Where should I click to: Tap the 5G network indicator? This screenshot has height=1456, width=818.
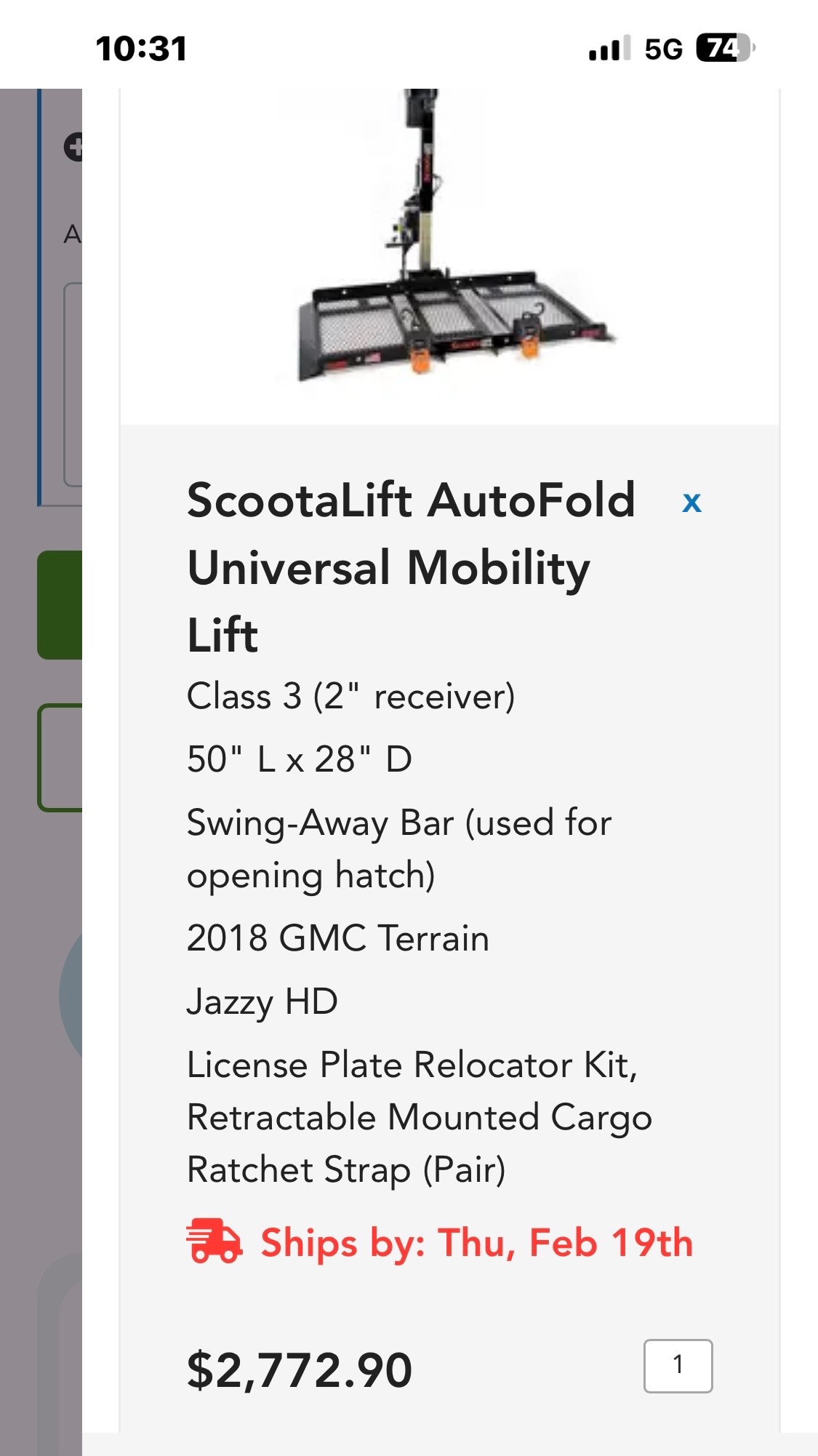pos(663,49)
